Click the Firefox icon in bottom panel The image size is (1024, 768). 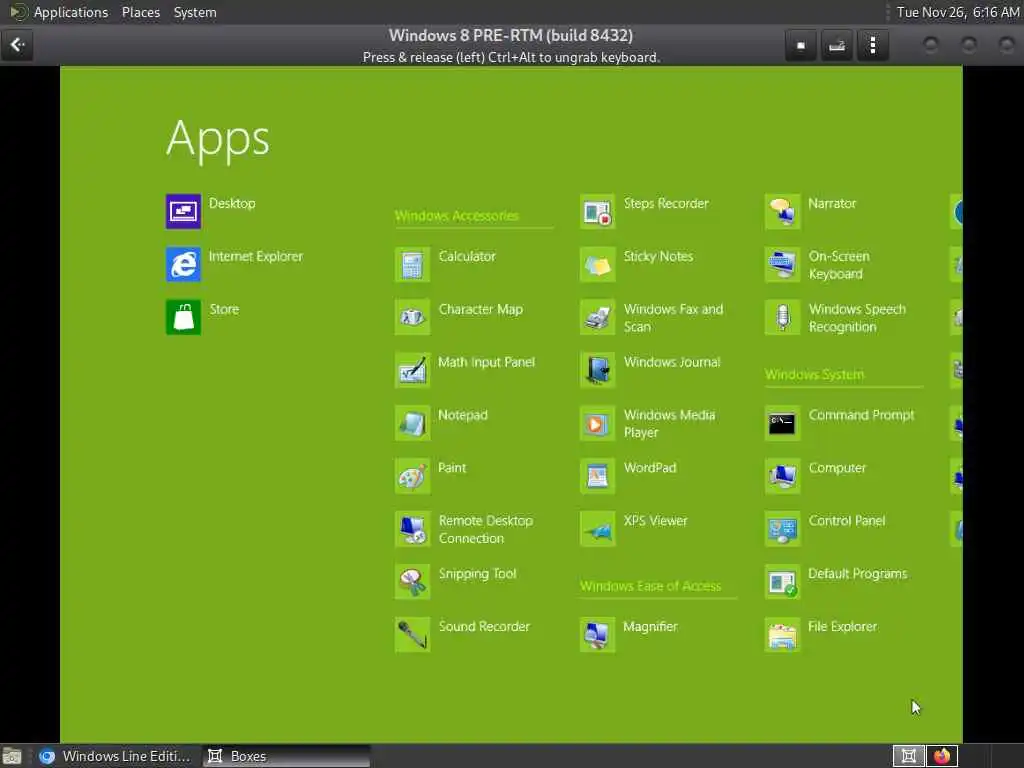(x=942, y=756)
